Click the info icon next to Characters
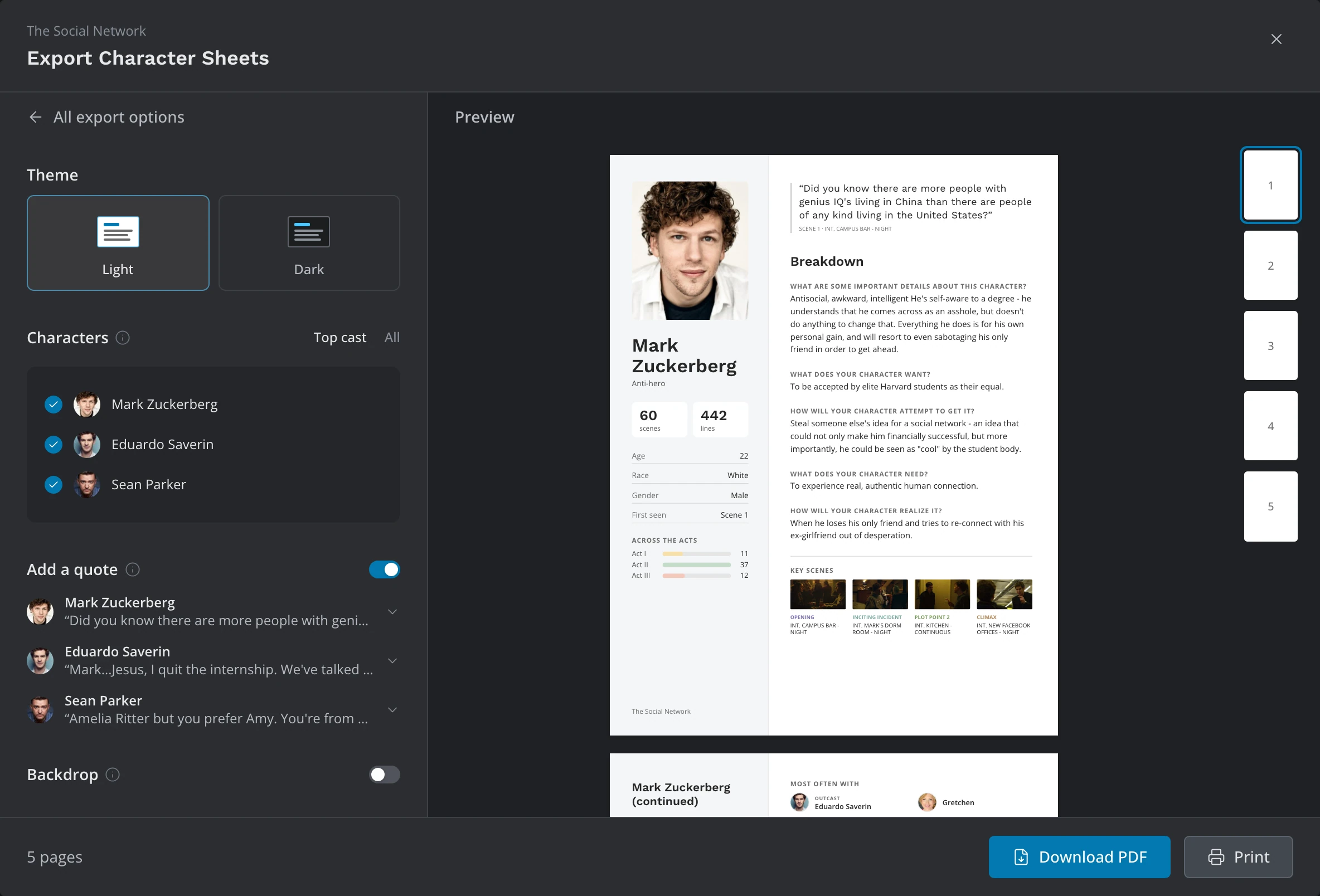Screen dimensions: 1320x896 click(123, 338)
